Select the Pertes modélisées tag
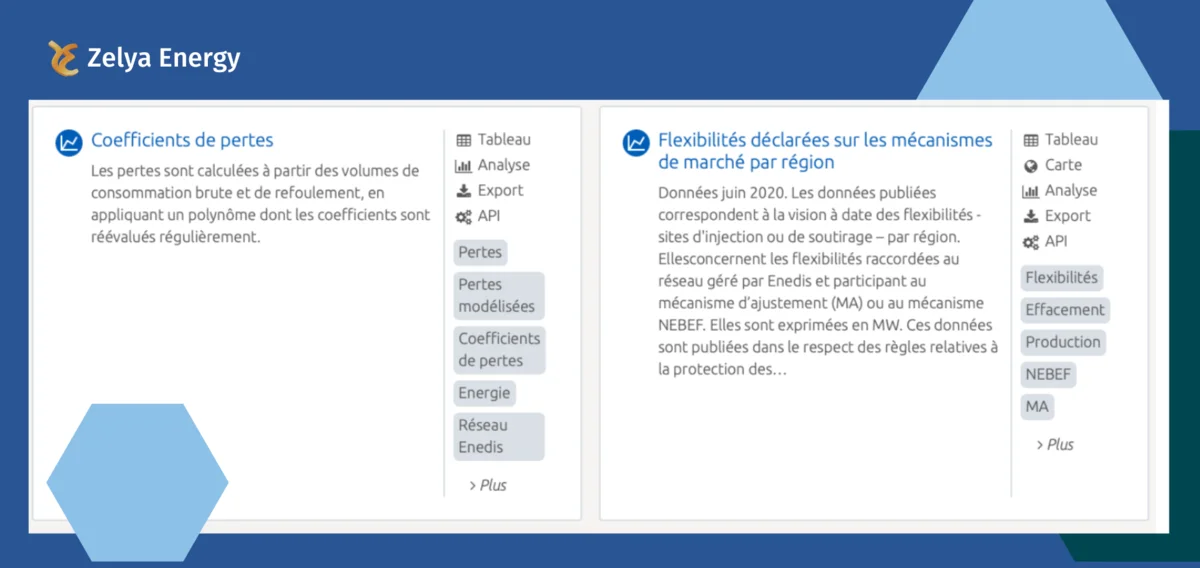The width and height of the screenshot is (1200, 568). click(497, 295)
